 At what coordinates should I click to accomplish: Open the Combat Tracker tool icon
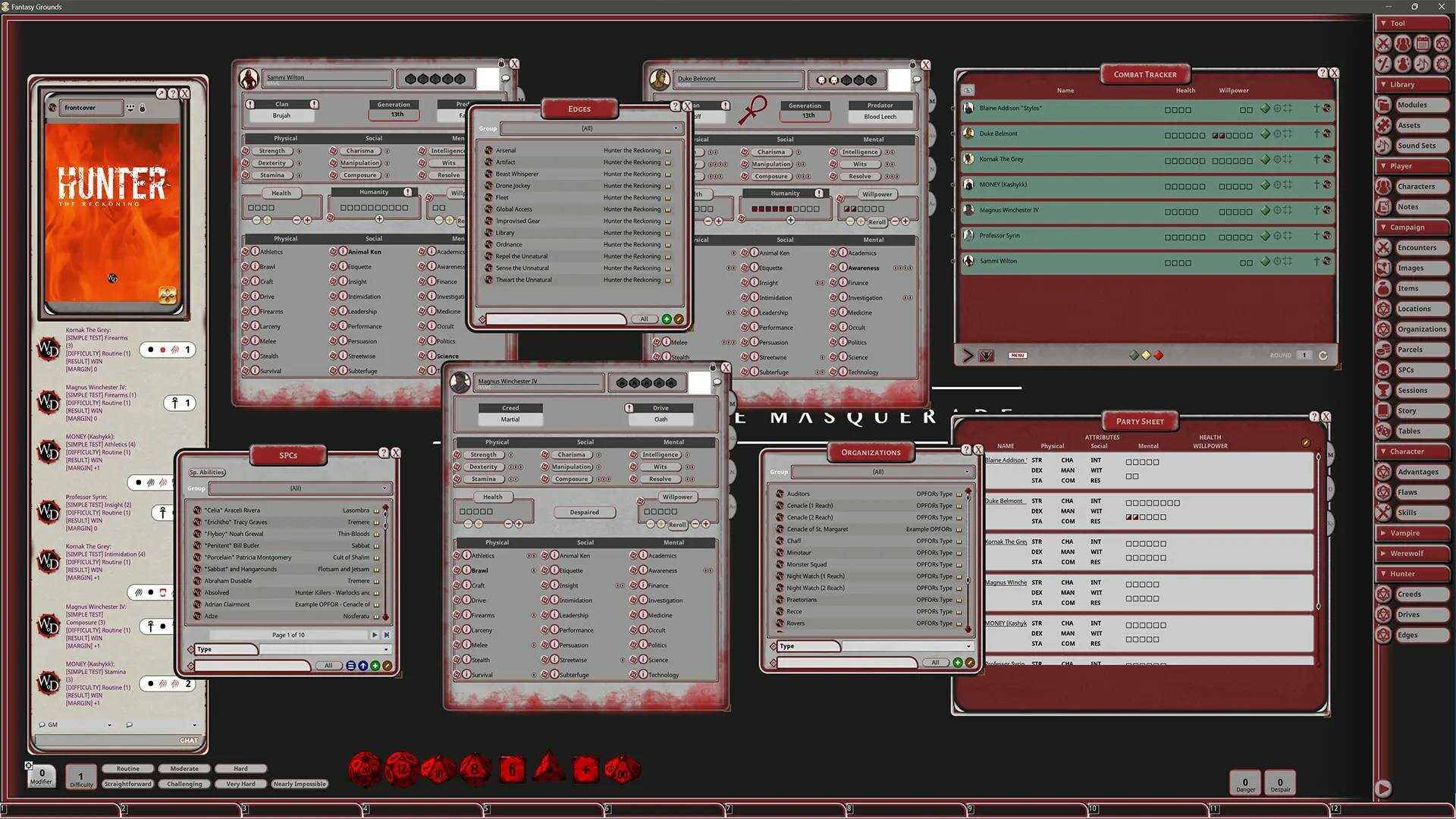[1384, 43]
